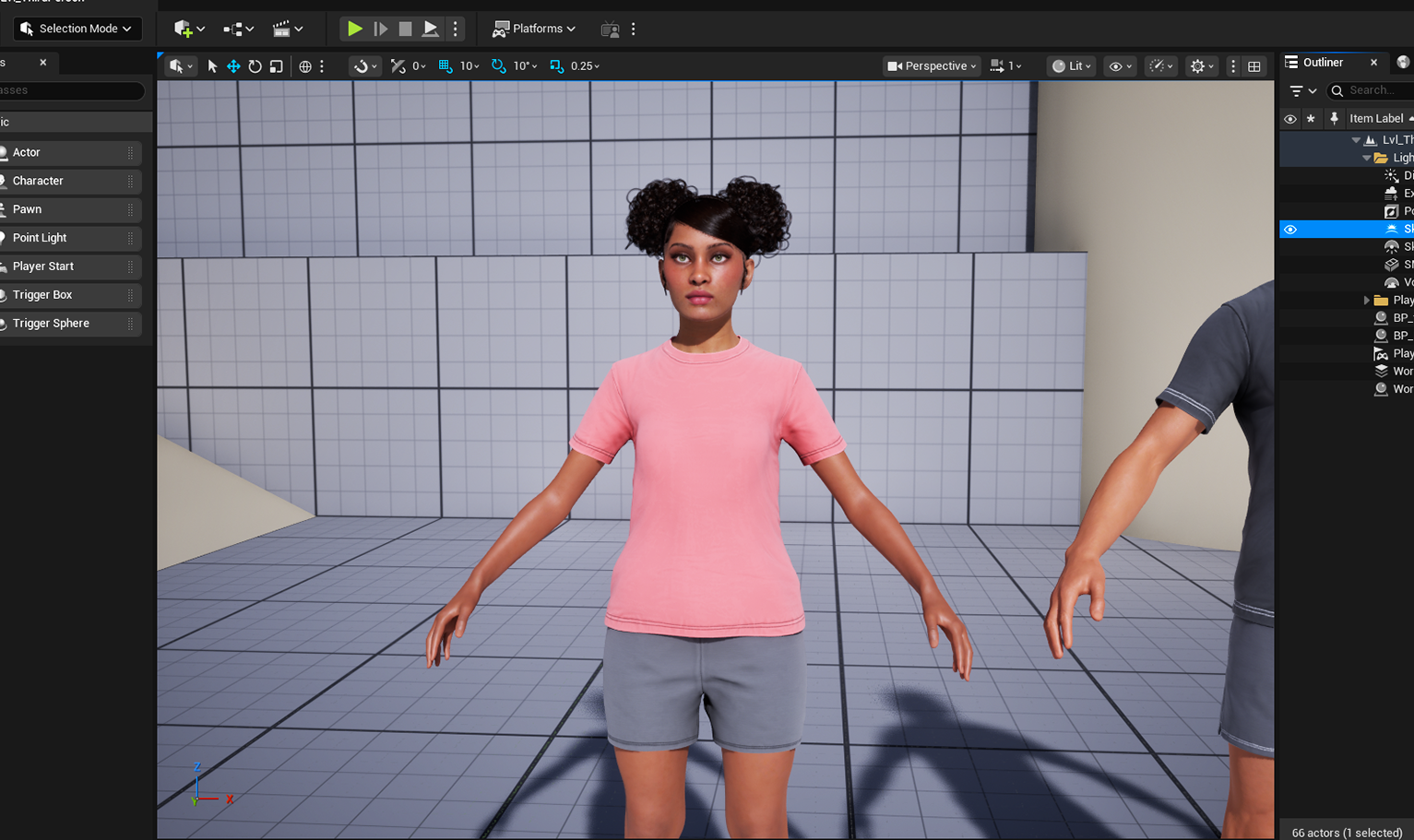Open the magnet snapping settings dropdown
1414x840 pixels.
pyautogui.click(x=364, y=65)
